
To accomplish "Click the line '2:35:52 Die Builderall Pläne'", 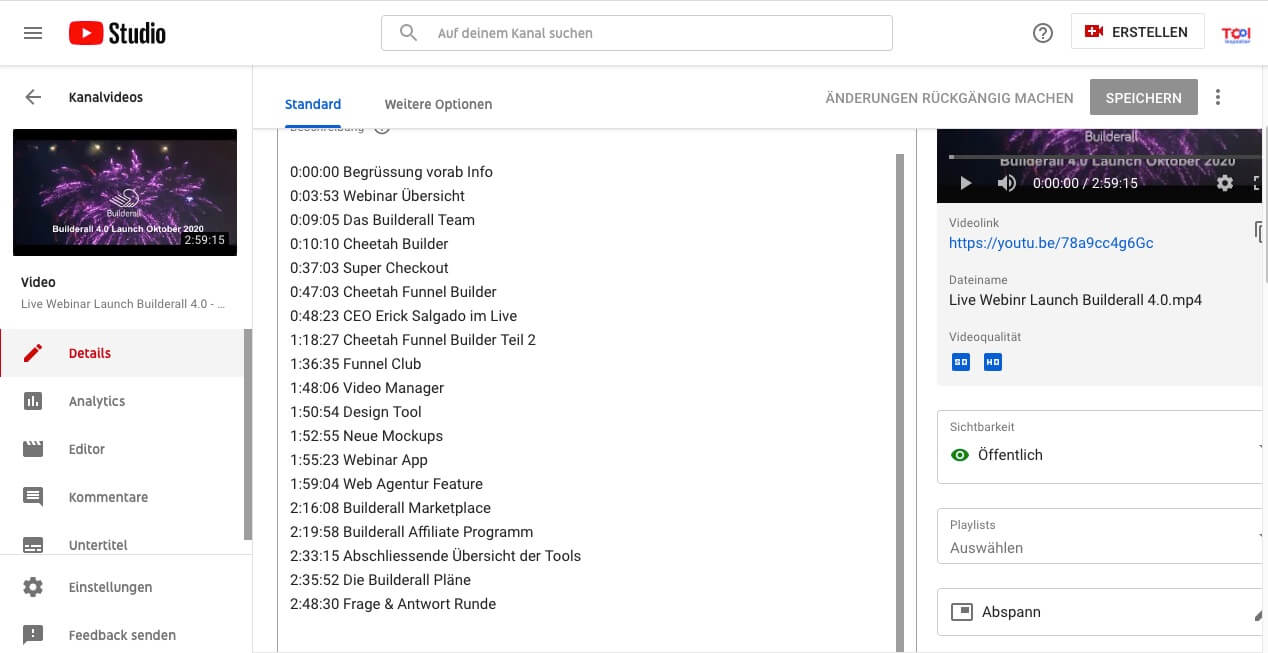I will (x=380, y=580).
